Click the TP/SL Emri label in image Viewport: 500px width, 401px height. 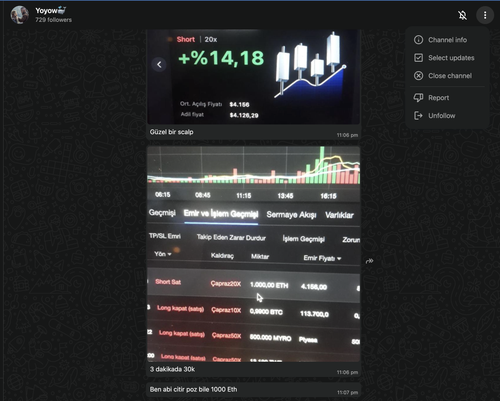[165, 236]
